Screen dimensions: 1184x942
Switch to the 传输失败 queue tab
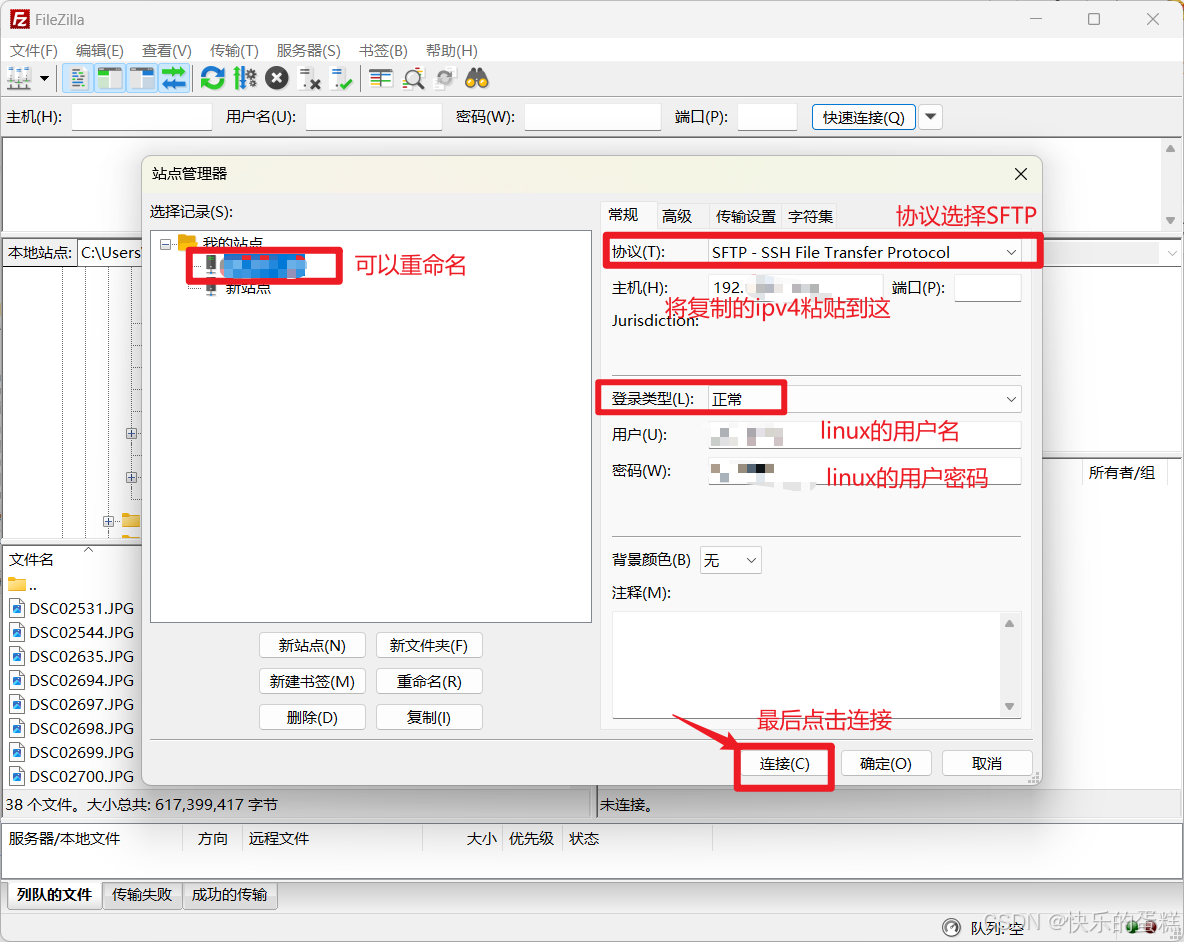coord(142,895)
